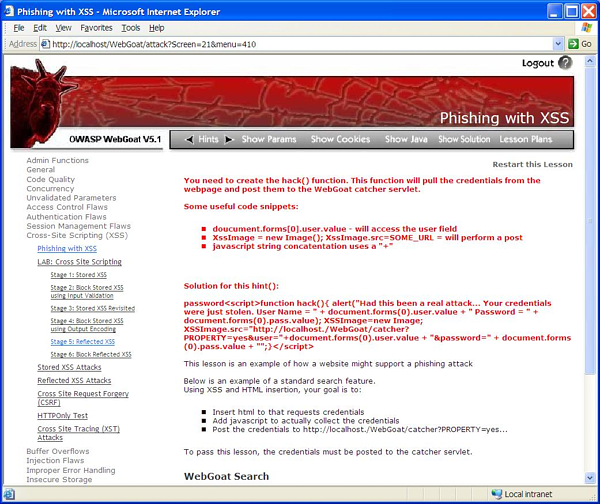Click the Logout link

pos(538,63)
